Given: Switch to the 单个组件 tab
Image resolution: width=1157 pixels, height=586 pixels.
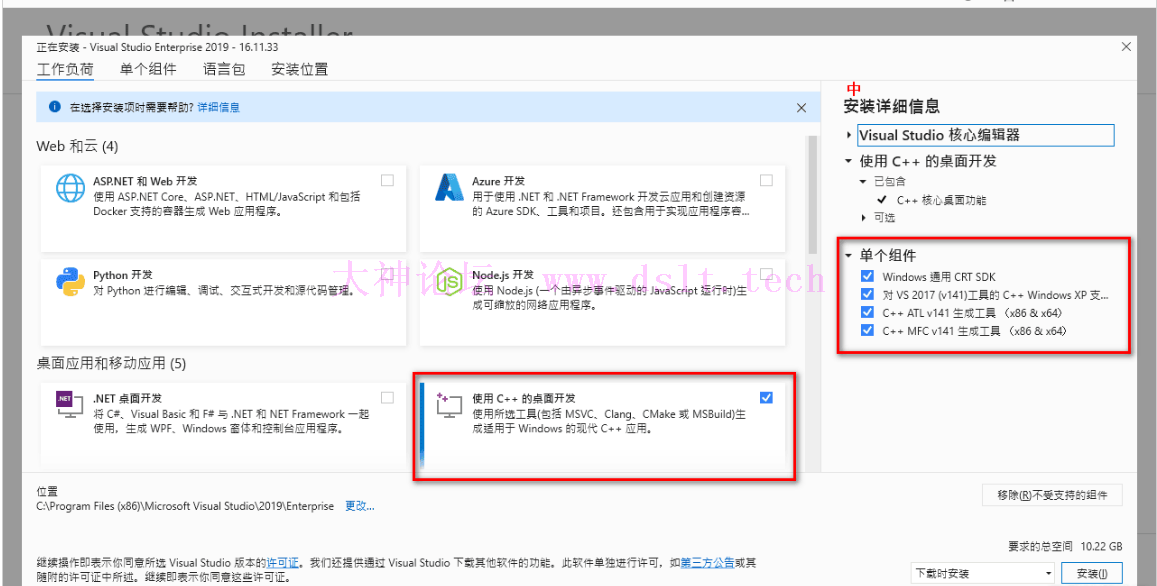Looking at the screenshot, I should 148,70.
